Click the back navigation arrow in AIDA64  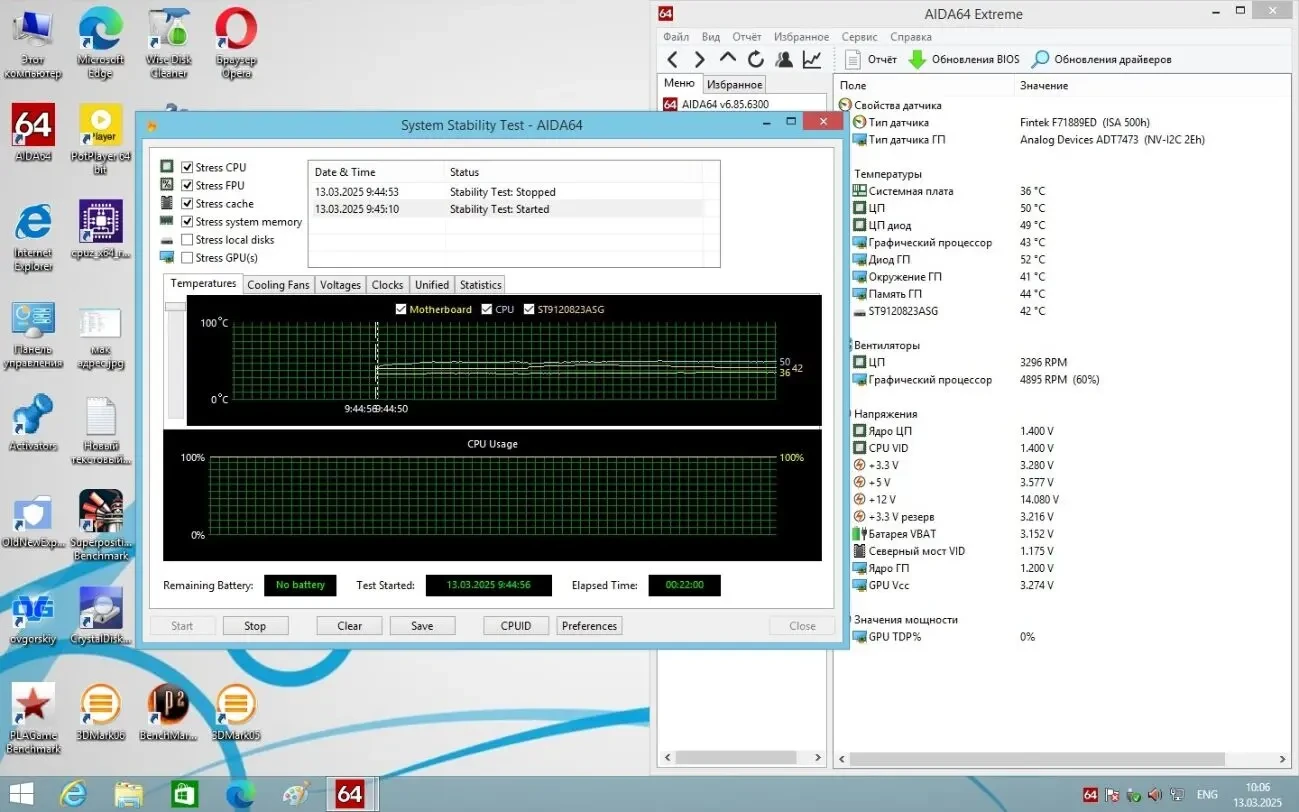coord(672,58)
